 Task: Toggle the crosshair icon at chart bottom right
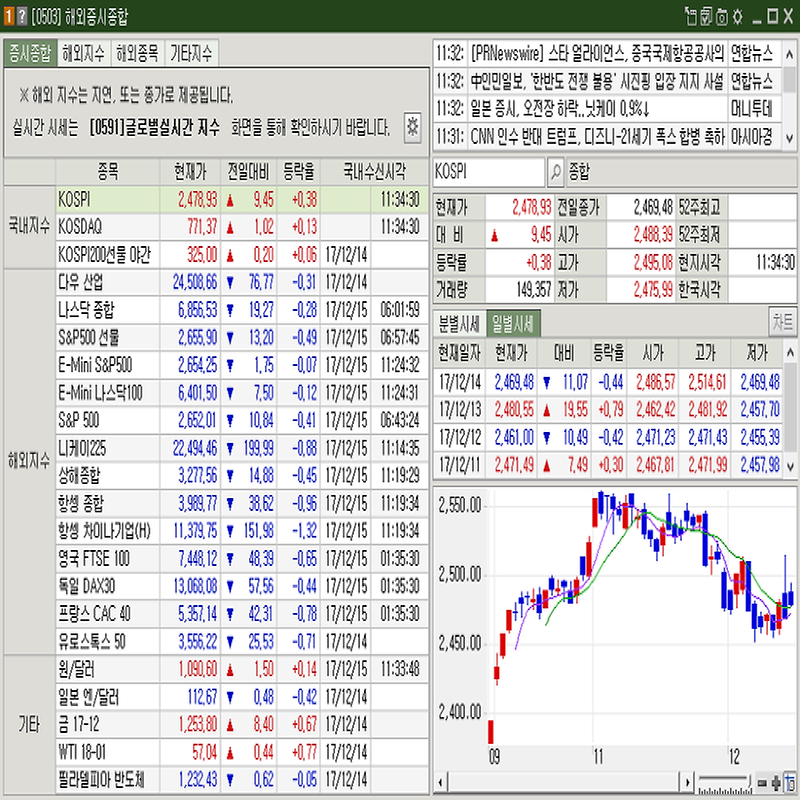(790, 782)
